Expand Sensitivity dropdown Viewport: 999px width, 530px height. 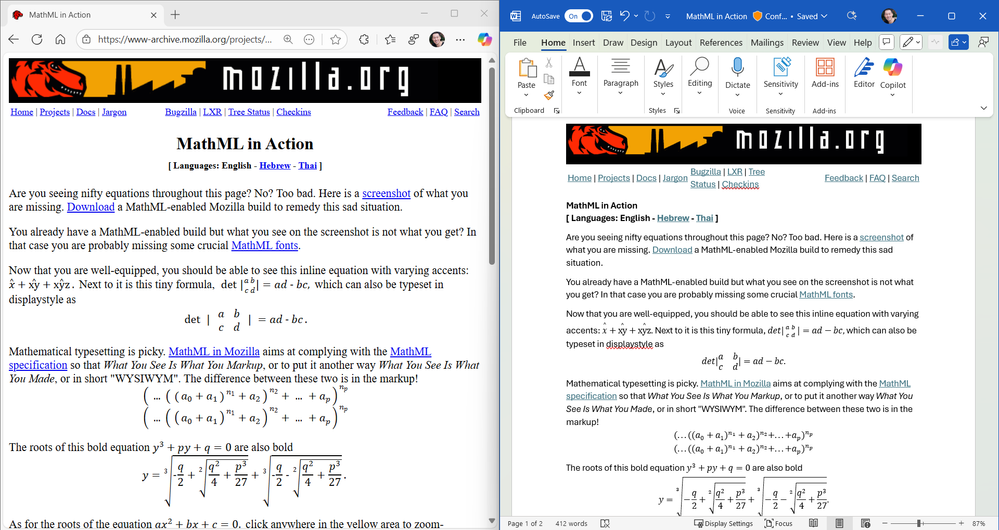click(780, 94)
